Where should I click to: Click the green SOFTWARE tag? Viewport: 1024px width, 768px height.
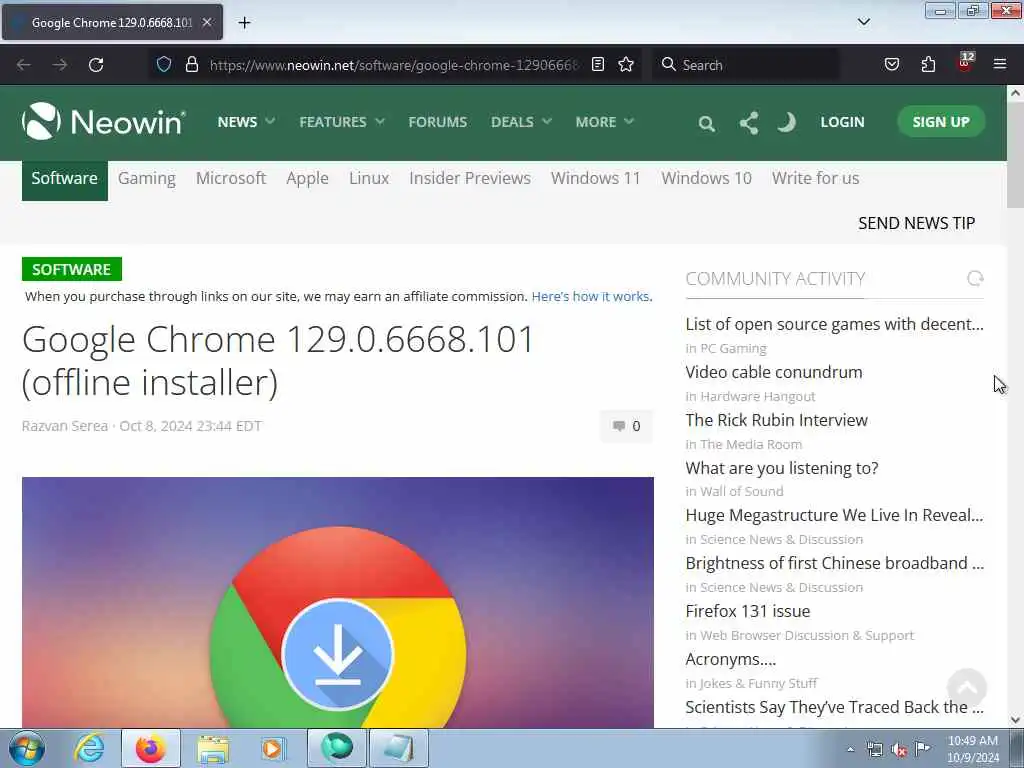[72, 269]
